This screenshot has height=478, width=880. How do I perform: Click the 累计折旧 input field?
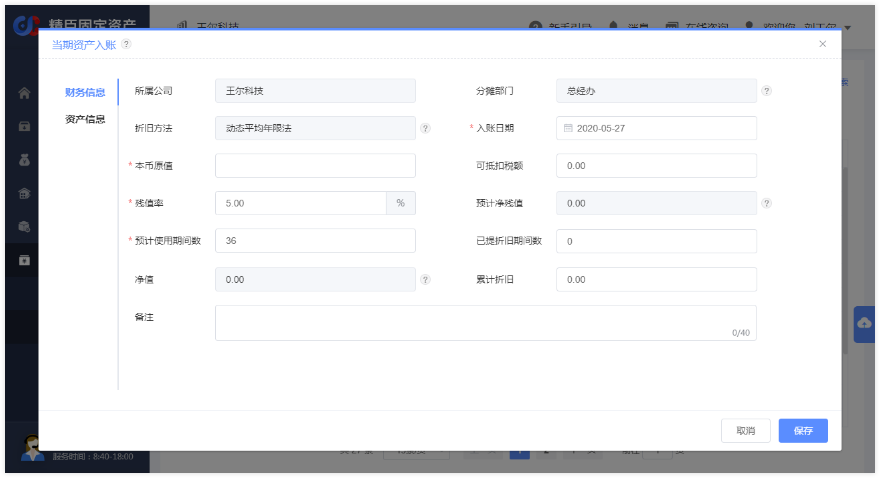tap(656, 279)
